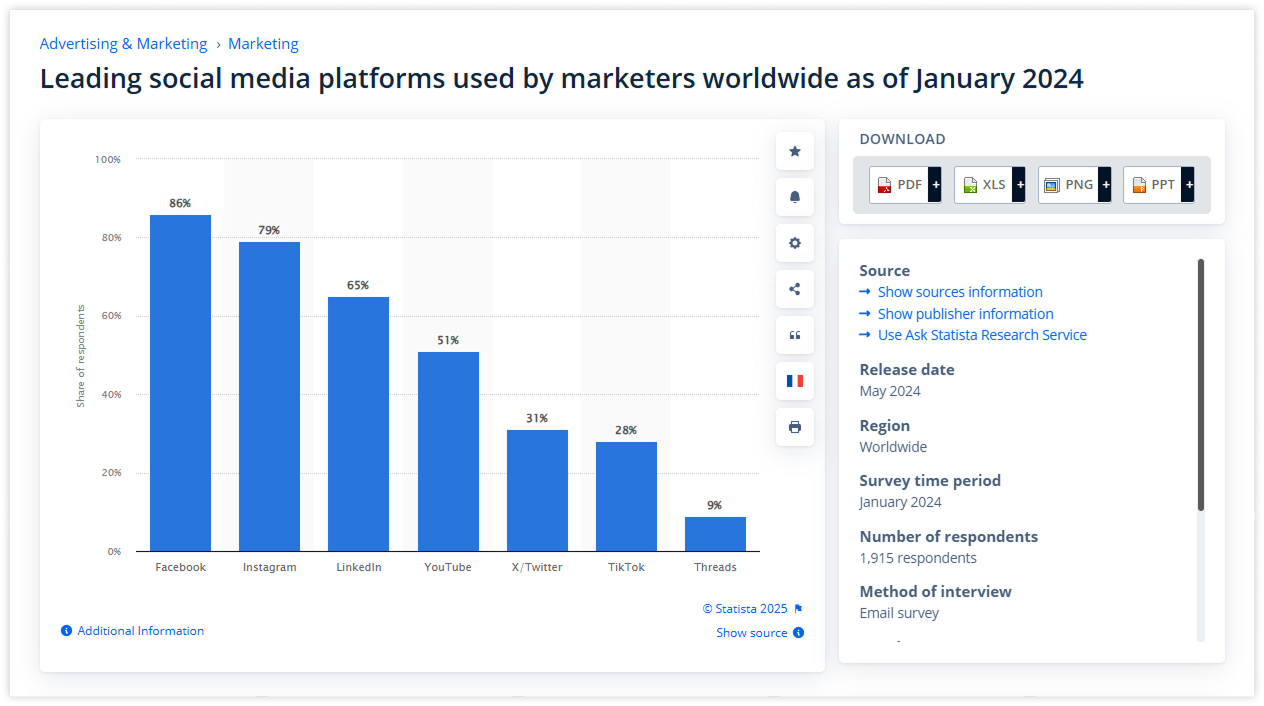Click the Facebook bar in chart
The image size is (1264, 706).
tap(180, 383)
